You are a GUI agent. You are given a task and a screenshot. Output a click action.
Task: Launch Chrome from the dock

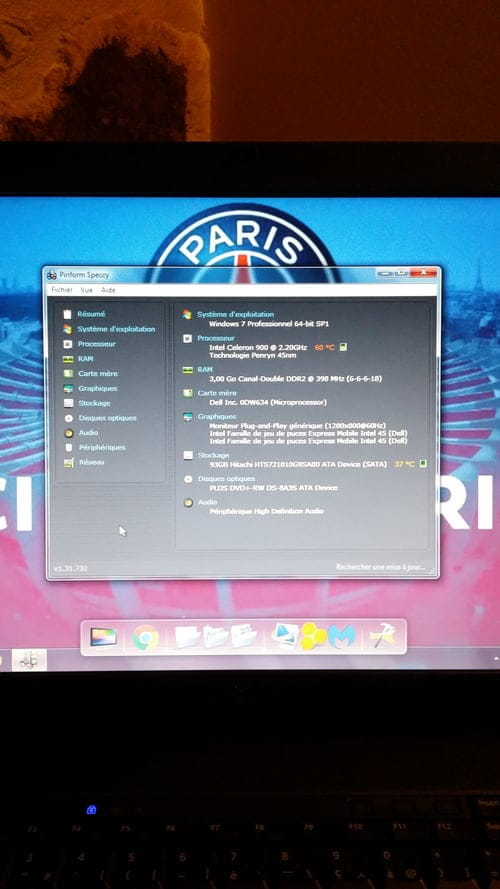(146, 637)
